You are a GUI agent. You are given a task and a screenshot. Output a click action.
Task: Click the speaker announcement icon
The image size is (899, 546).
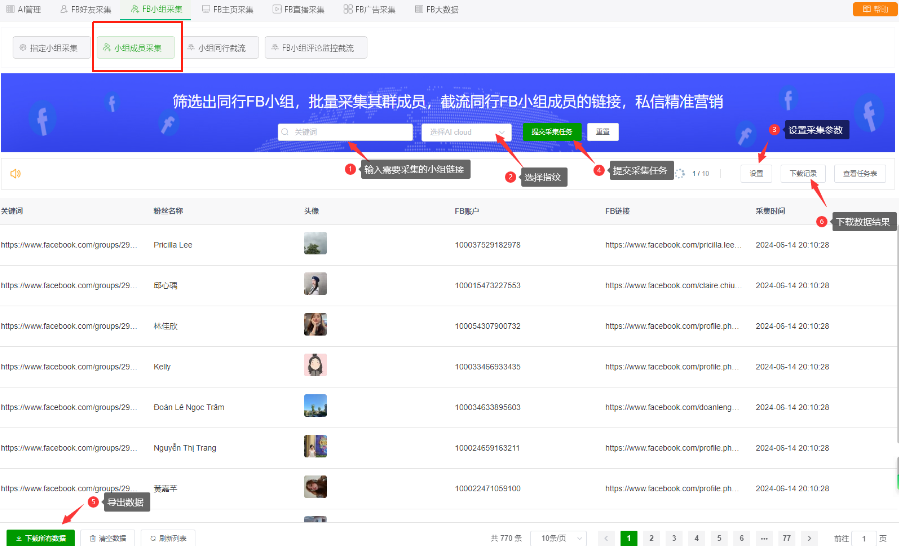(15, 173)
